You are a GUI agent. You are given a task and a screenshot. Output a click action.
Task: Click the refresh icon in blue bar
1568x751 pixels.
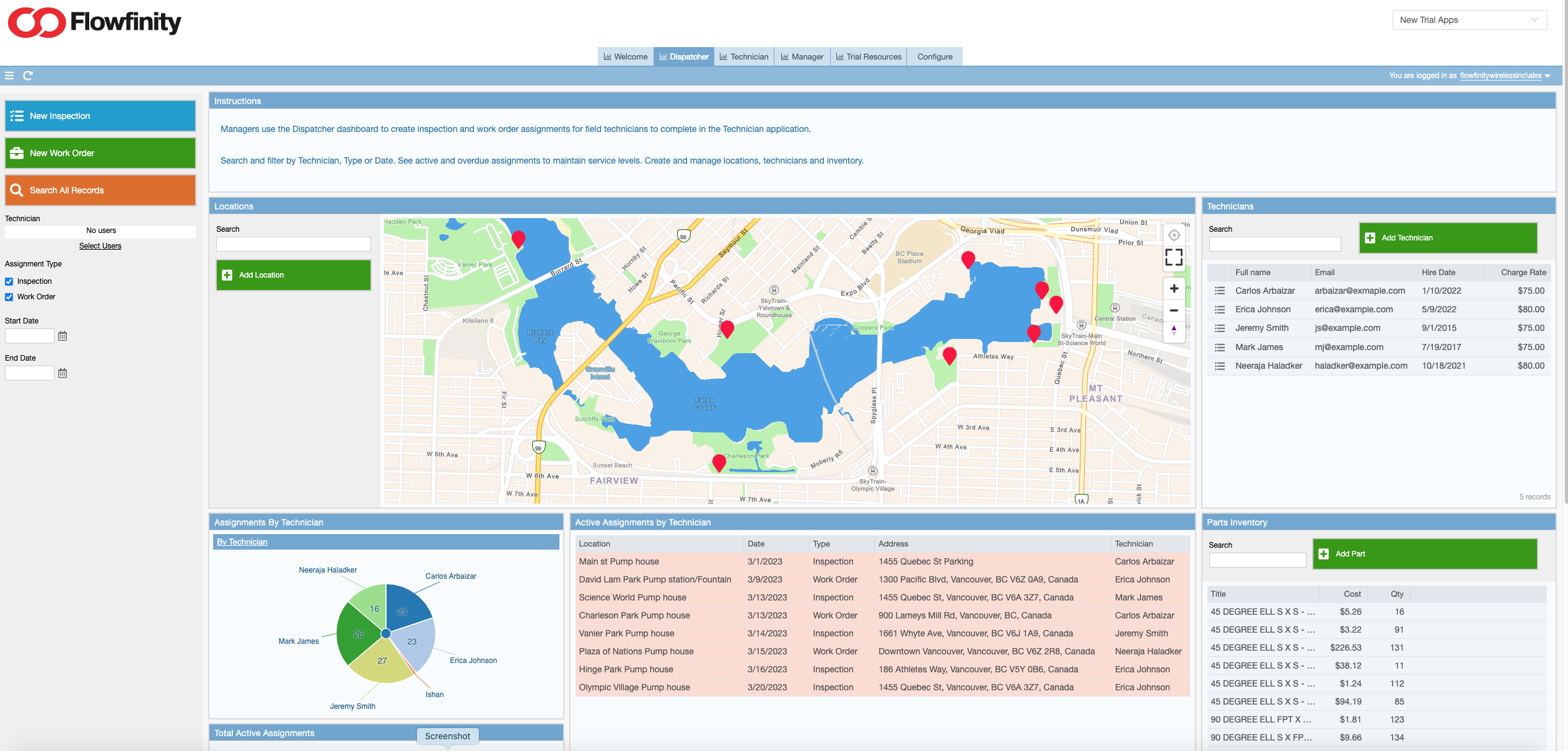pyautogui.click(x=28, y=76)
